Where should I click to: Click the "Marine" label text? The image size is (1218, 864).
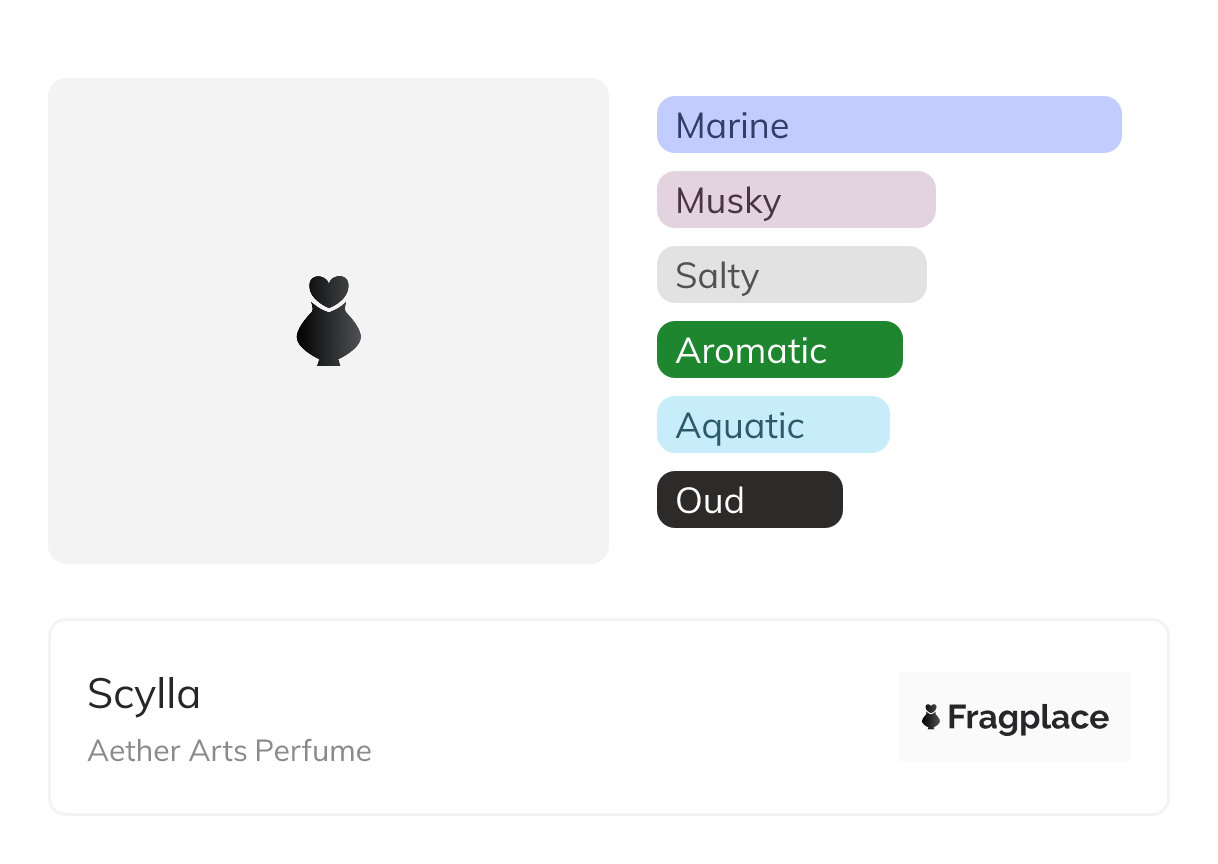[x=732, y=126]
